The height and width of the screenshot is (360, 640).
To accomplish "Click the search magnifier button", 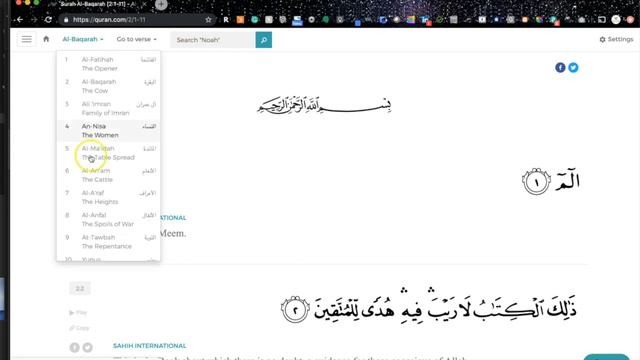I will tap(264, 40).
